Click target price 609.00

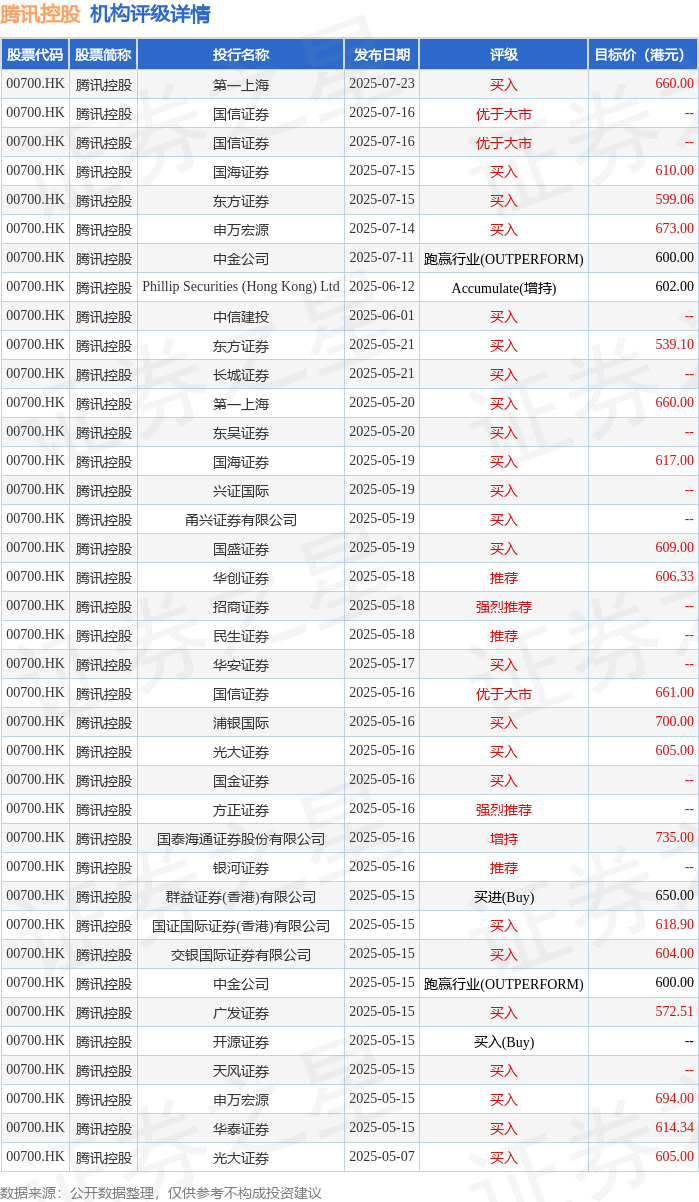click(x=674, y=548)
